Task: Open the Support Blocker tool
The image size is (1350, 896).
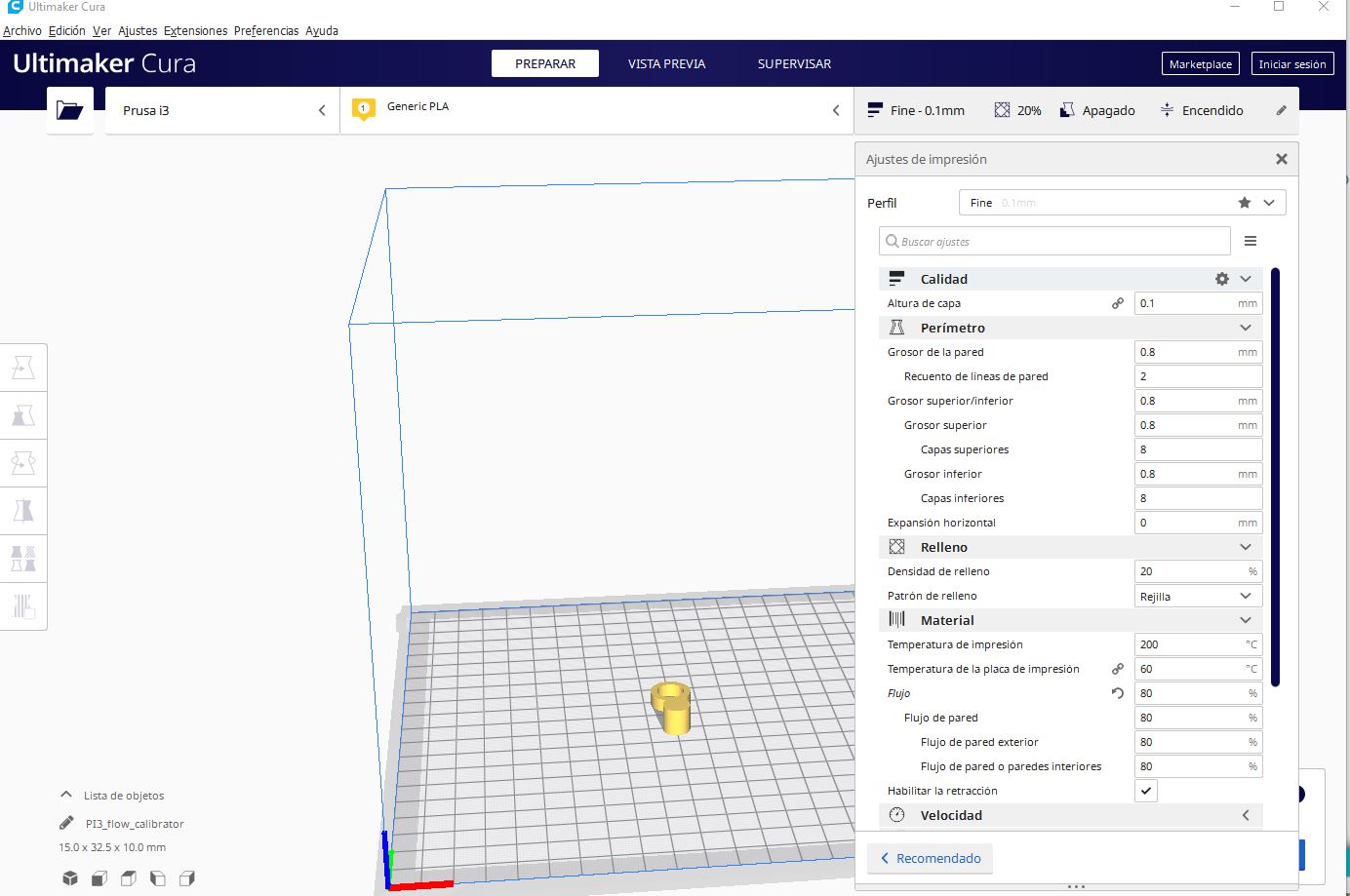Action: point(23,605)
